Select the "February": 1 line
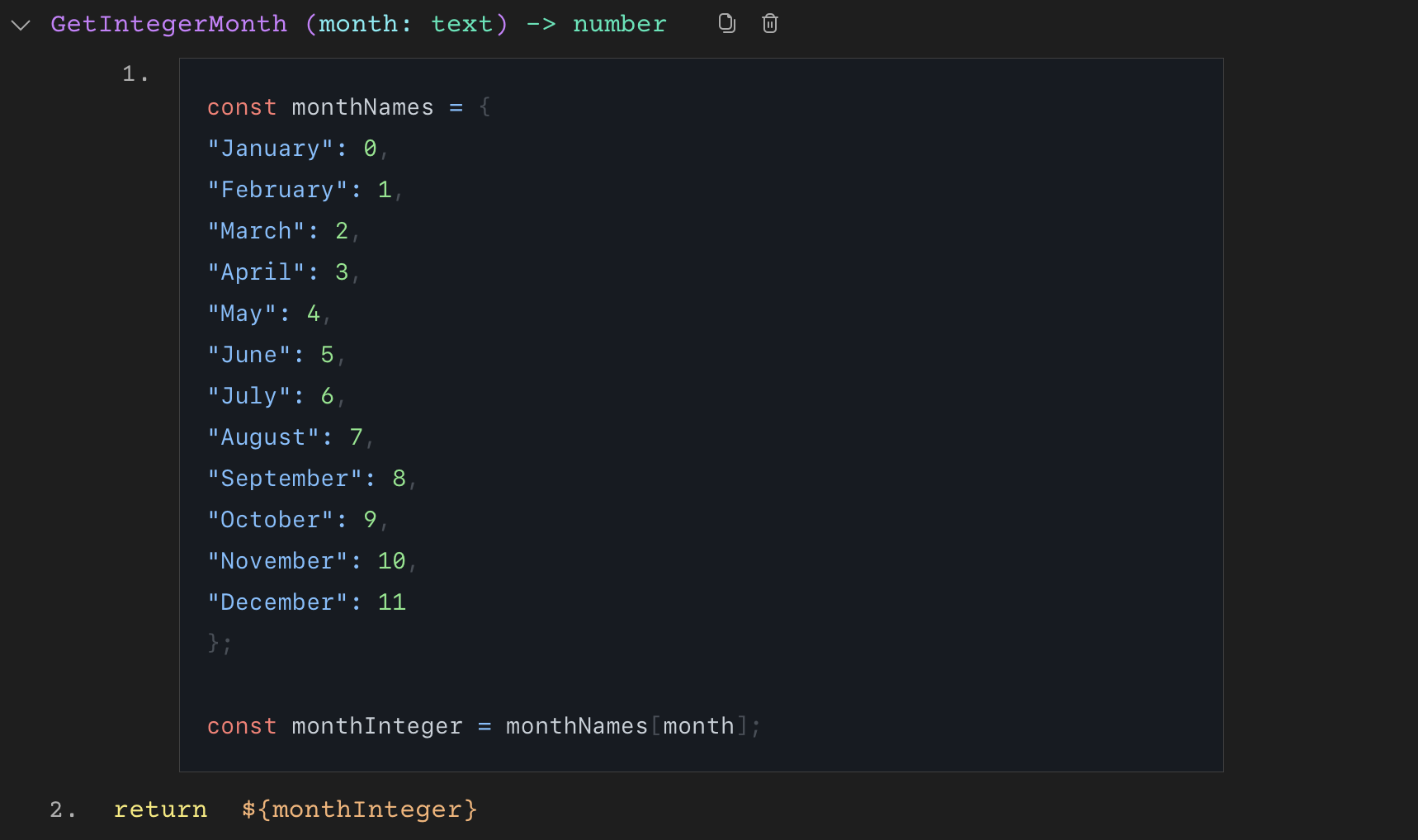Viewport: 1418px width, 840px height. [x=301, y=189]
